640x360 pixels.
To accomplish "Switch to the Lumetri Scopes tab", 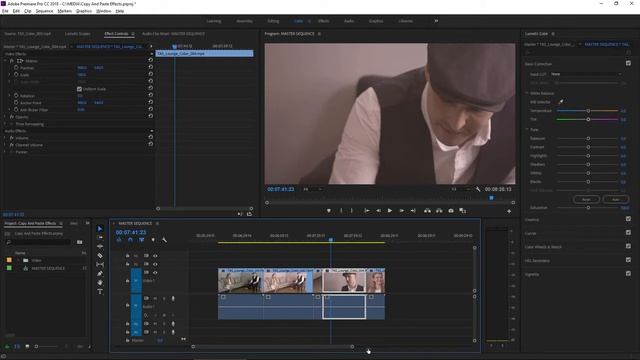I will coord(78,34).
